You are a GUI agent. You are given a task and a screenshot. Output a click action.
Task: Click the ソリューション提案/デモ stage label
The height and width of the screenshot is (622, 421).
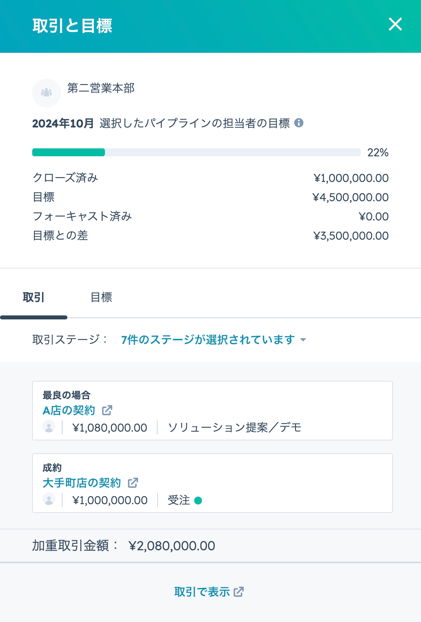click(235, 427)
